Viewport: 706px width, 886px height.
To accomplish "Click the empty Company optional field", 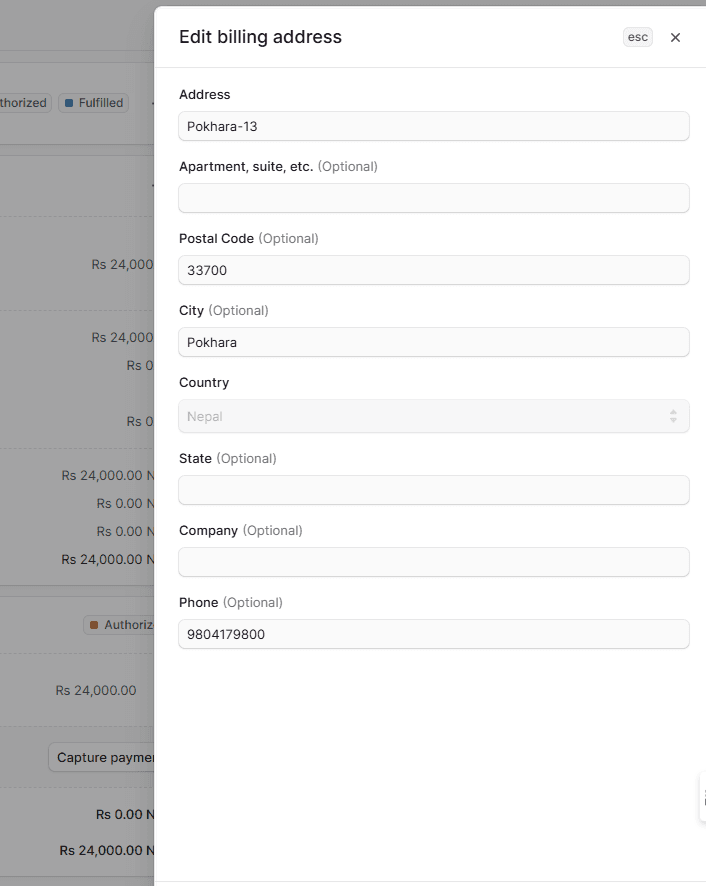I will click(433, 562).
